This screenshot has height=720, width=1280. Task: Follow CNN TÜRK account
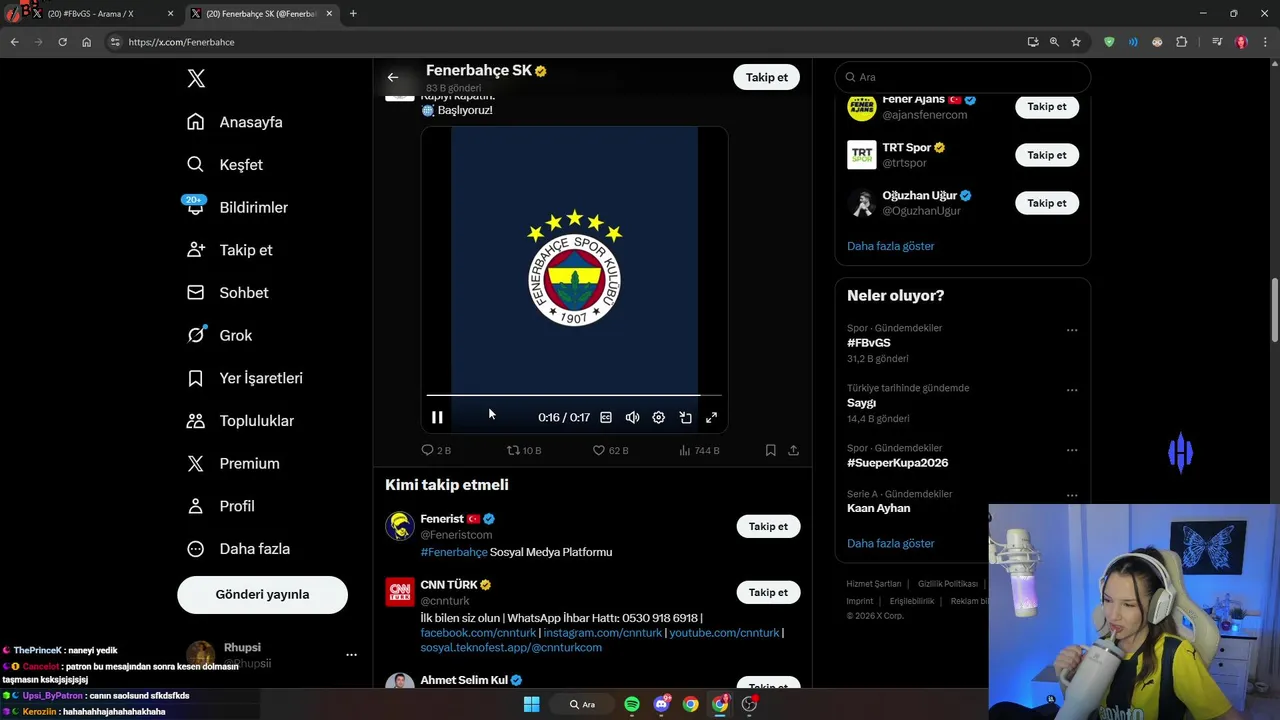point(768,593)
